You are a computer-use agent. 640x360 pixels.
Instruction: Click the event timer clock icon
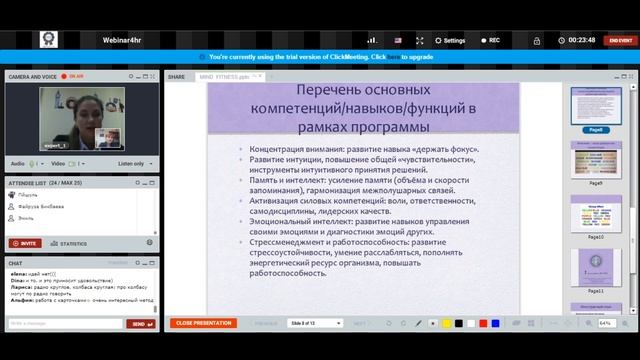pos(562,40)
